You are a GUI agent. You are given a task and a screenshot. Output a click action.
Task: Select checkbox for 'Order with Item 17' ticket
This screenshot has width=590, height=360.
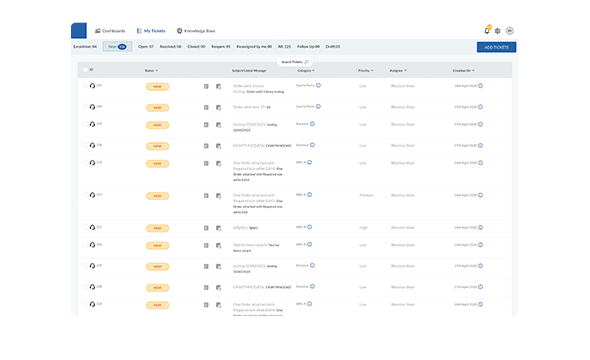pyautogui.click(x=85, y=107)
